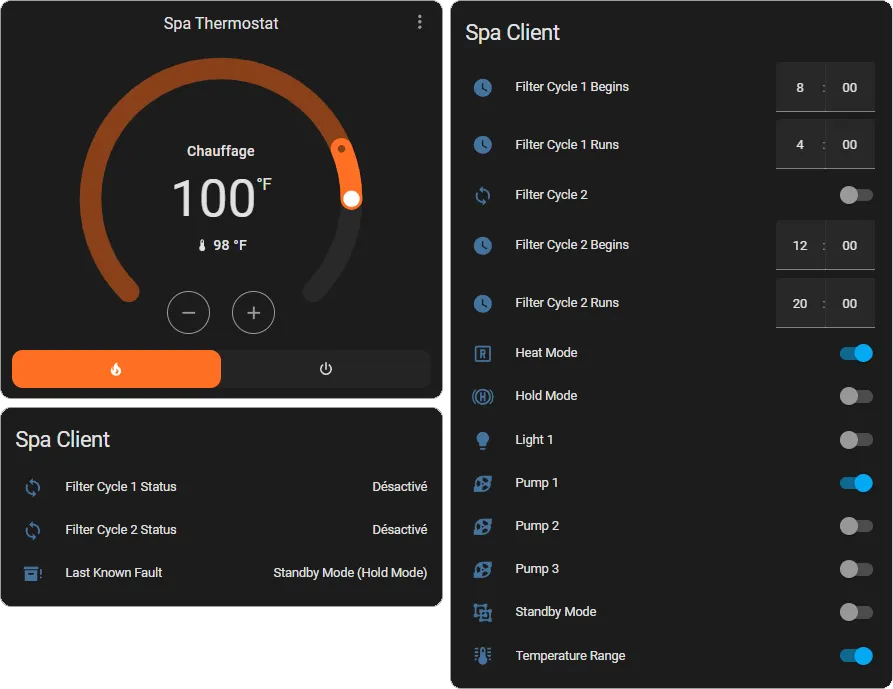893x689 pixels.
Task: Disable the Temperature Range switch
Action: pyautogui.click(x=855, y=656)
